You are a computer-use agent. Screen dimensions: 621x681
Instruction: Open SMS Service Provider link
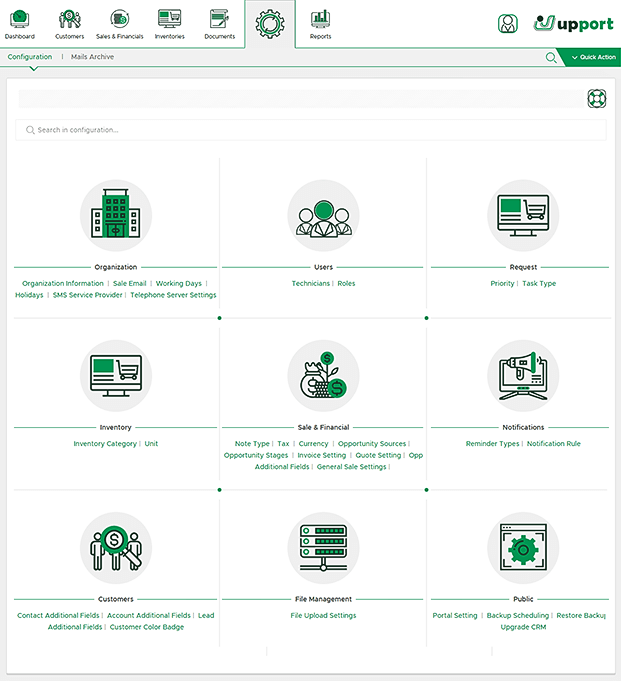pyautogui.click(x=87, y=295)
